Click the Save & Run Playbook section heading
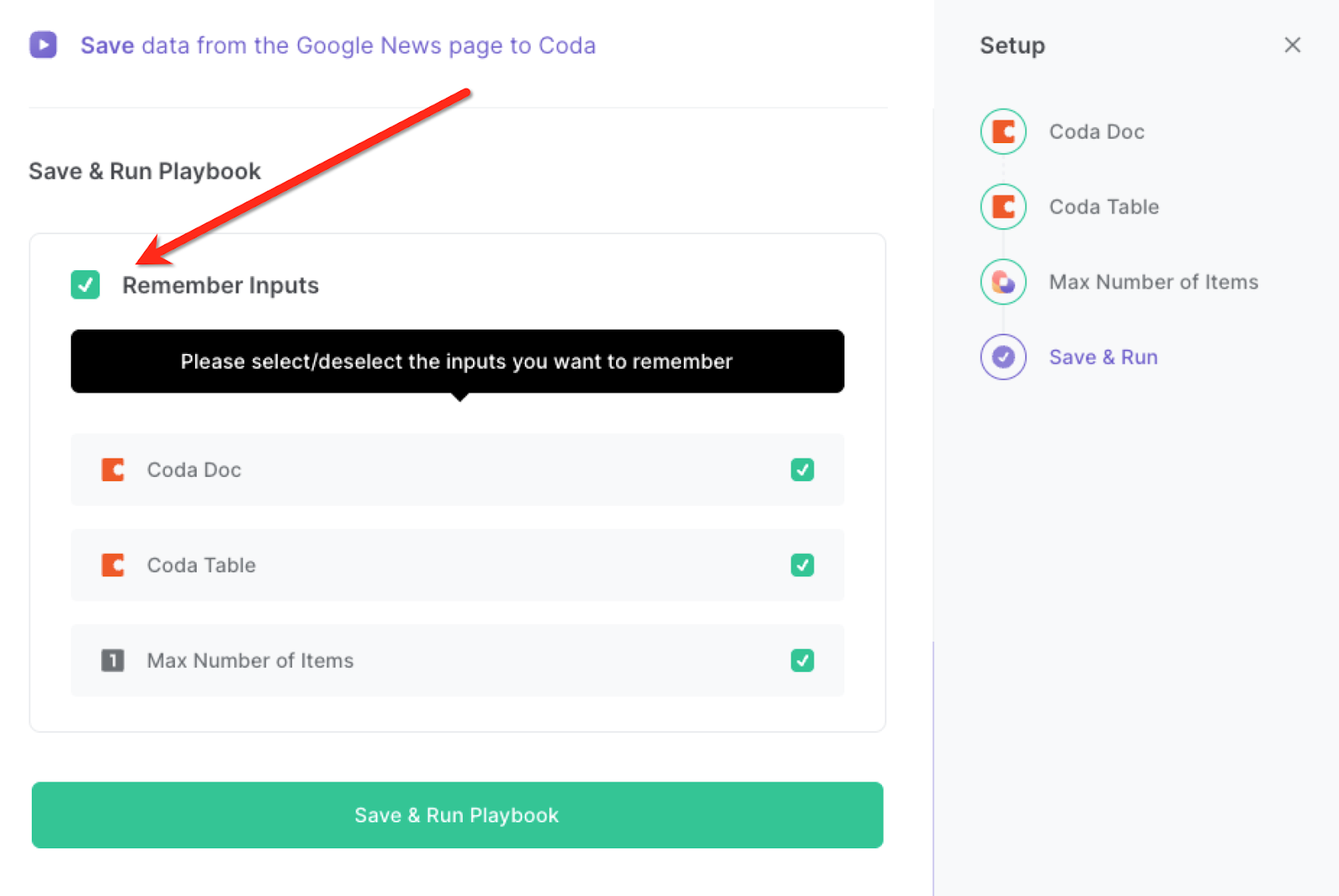This screenshot has height=896, width=1339. pyautogui.click(x=145, y=172)
